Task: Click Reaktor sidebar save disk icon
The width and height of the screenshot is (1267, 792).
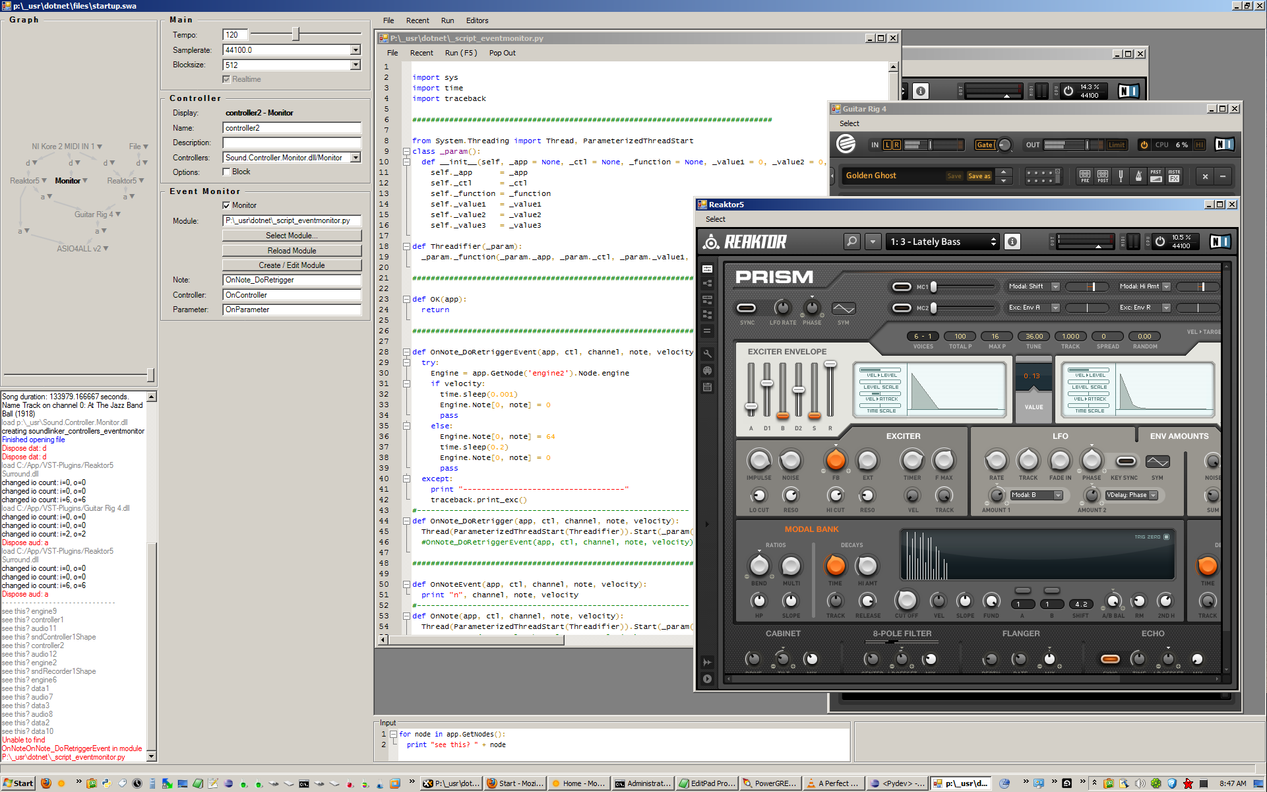Action: 708,387
